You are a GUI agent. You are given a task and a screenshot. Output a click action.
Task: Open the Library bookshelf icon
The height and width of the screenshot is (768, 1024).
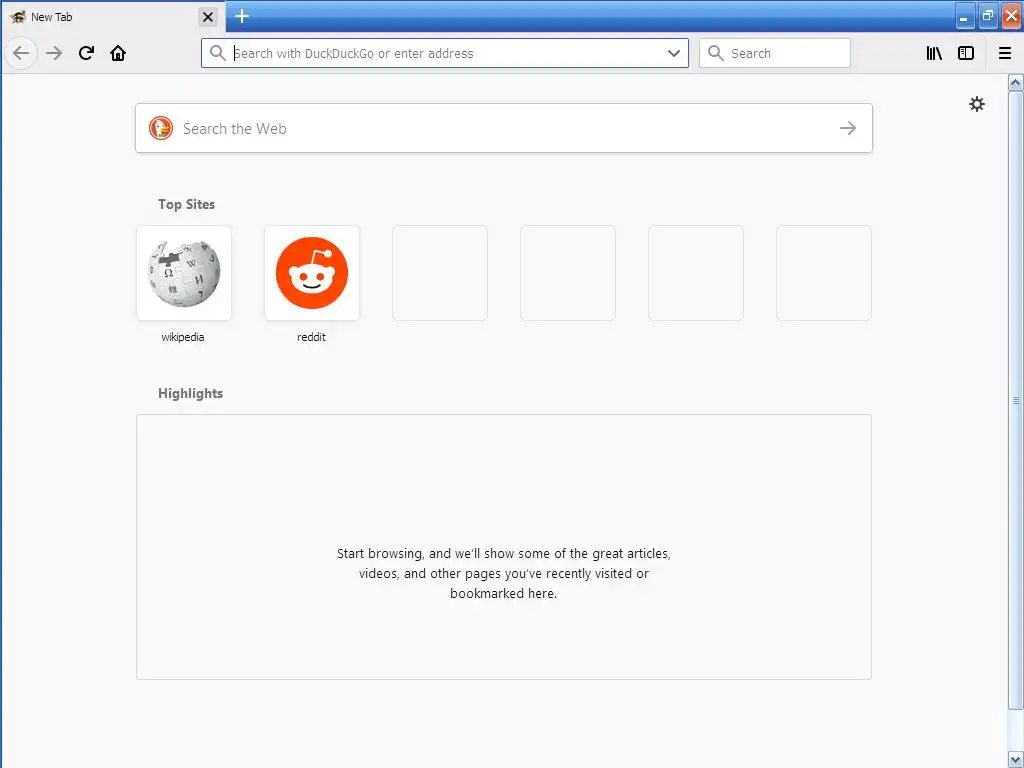pyautogui.click(x=934, y=53)
